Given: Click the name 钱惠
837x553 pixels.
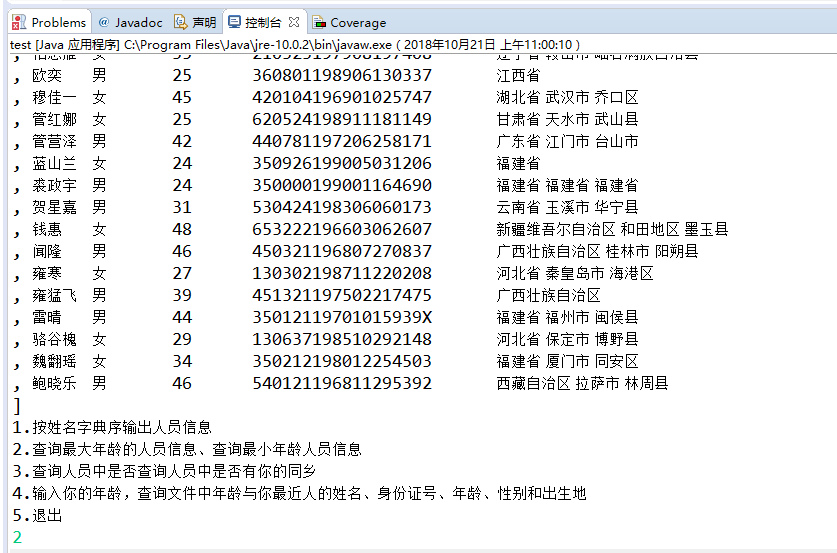Looking at the screenshot, I should 47,229.
